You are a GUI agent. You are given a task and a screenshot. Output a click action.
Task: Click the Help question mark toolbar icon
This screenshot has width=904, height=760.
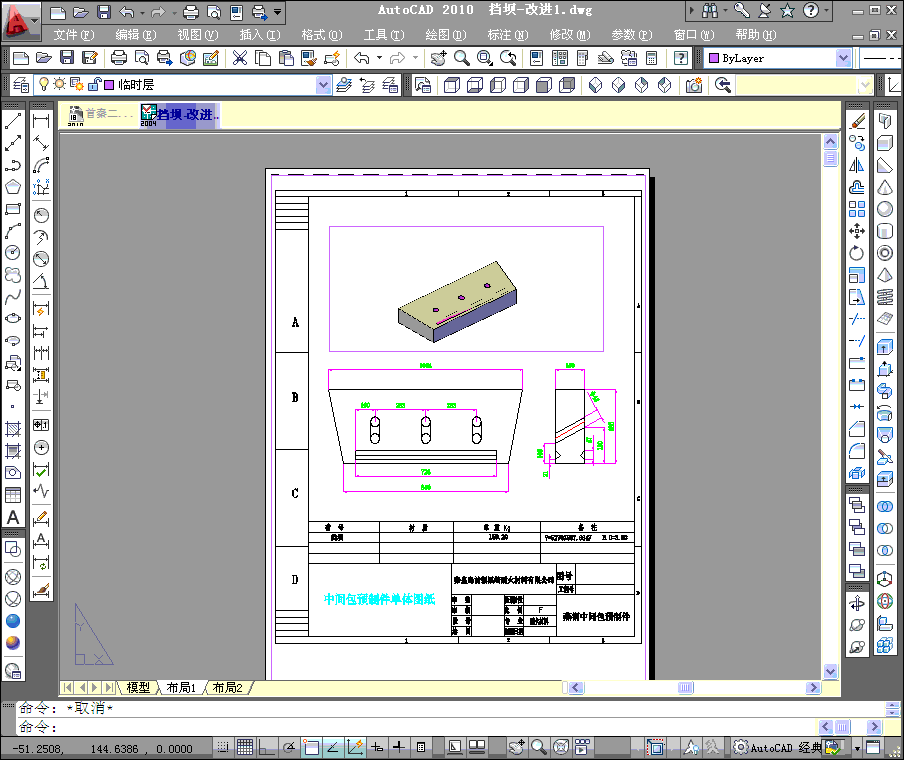coord(681,58)
